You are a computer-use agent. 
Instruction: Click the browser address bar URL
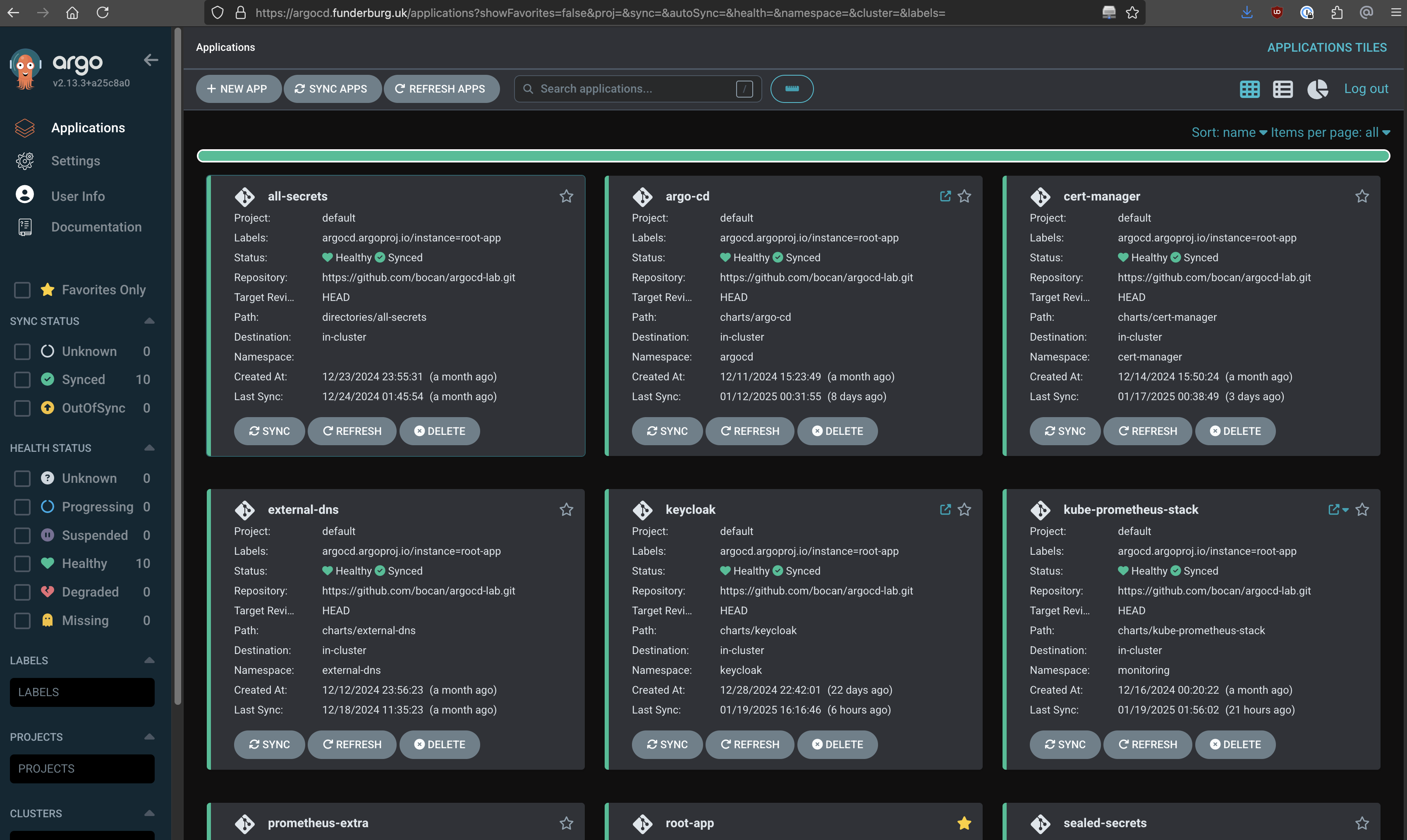[600, 12]
